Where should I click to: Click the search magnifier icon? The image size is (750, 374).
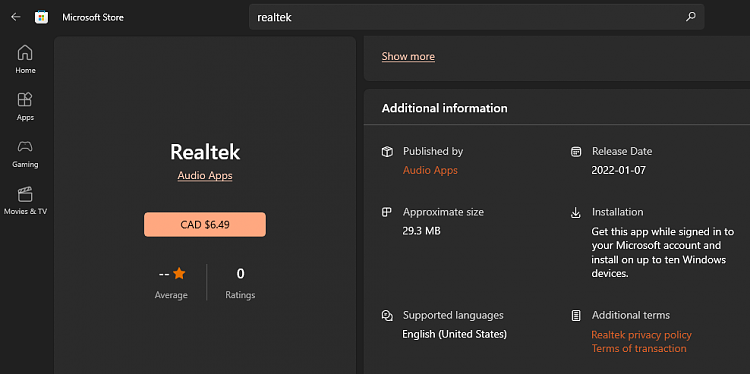tap(690, 17)
